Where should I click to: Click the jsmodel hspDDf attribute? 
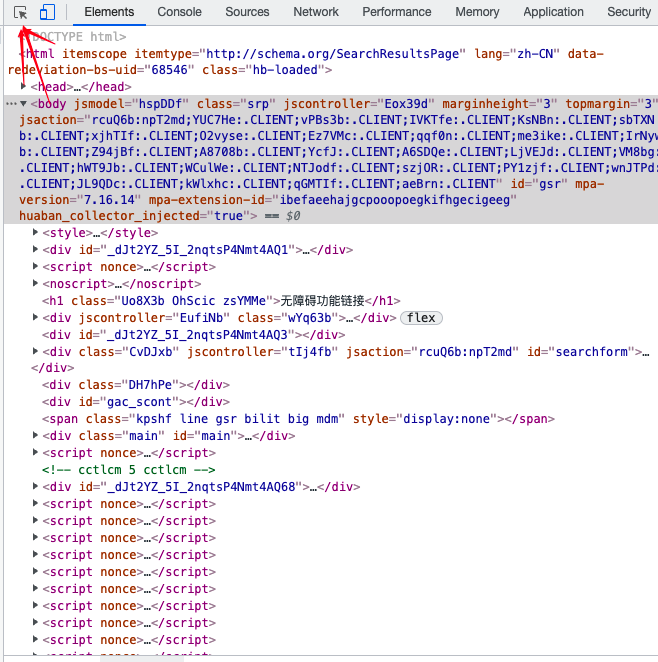(x=132, y=103)
